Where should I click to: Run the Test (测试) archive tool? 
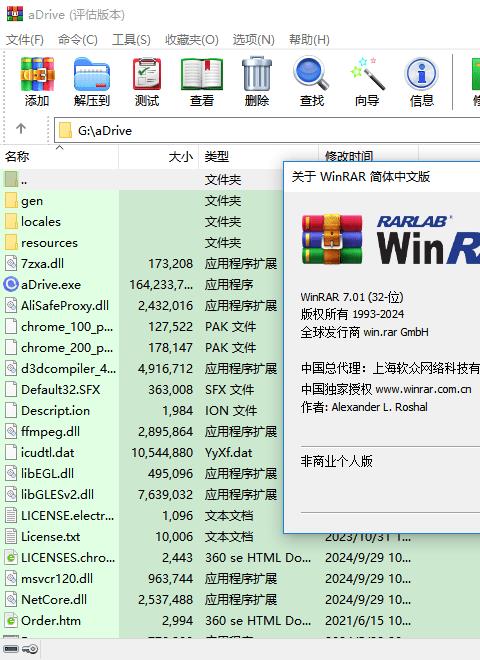click(147, 81)
